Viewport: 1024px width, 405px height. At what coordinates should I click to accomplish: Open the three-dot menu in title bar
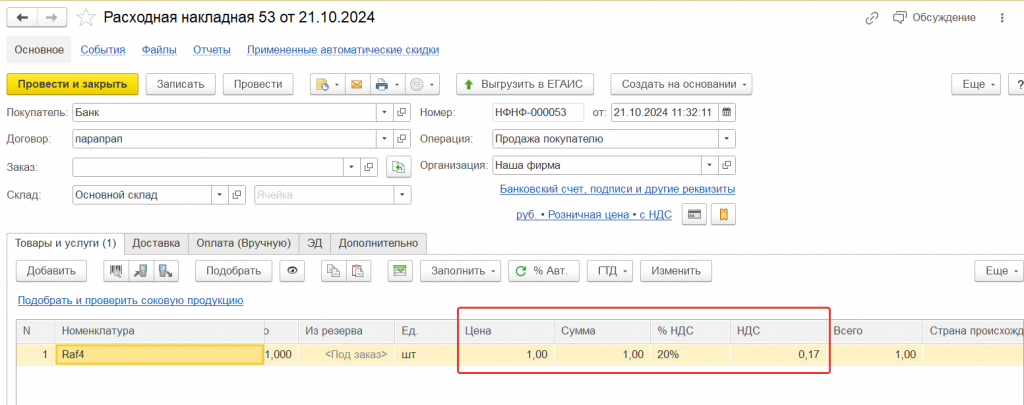[1002, 18]
